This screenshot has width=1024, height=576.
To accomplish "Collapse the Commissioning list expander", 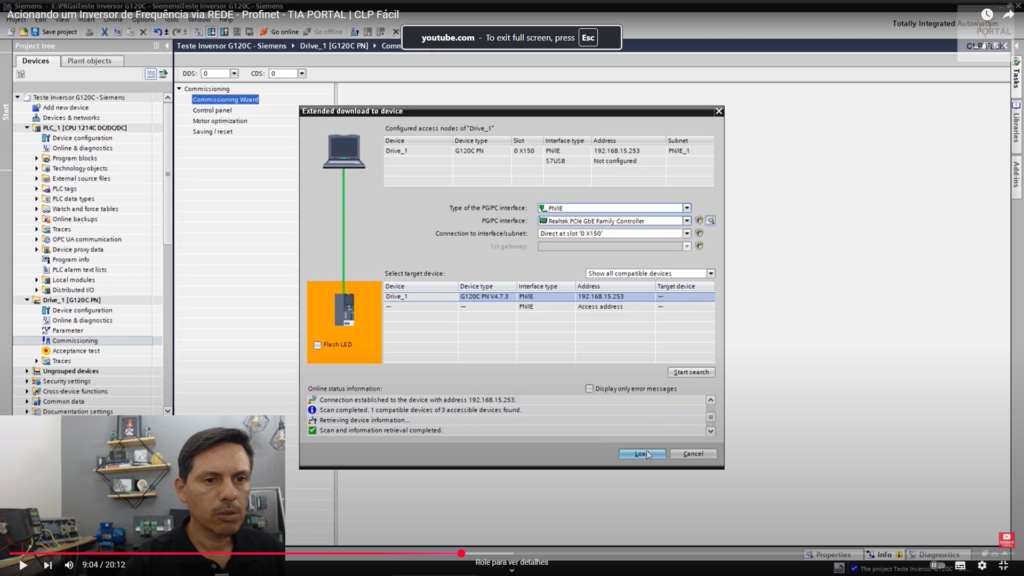I will coord(179,89).
